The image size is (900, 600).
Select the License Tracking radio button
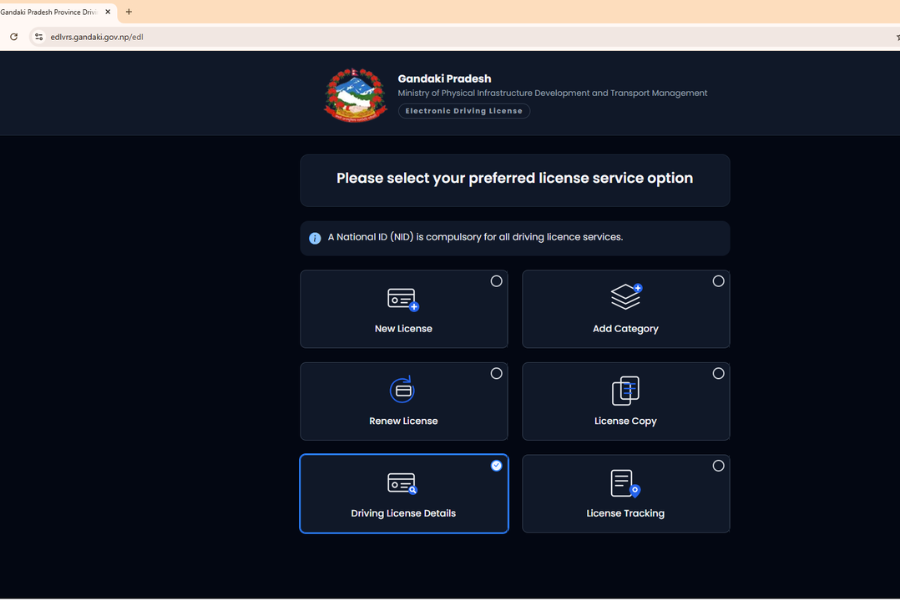click(718, 466)
